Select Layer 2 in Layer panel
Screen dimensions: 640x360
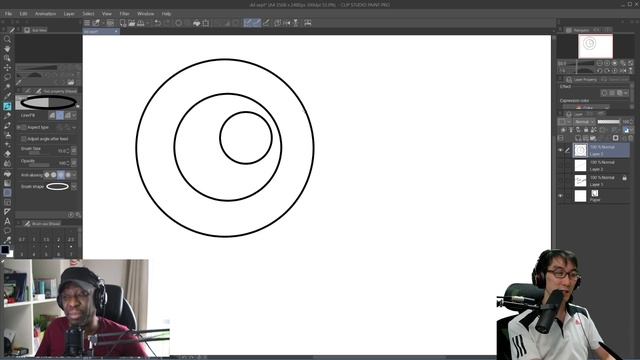click(x=601, y=165)
